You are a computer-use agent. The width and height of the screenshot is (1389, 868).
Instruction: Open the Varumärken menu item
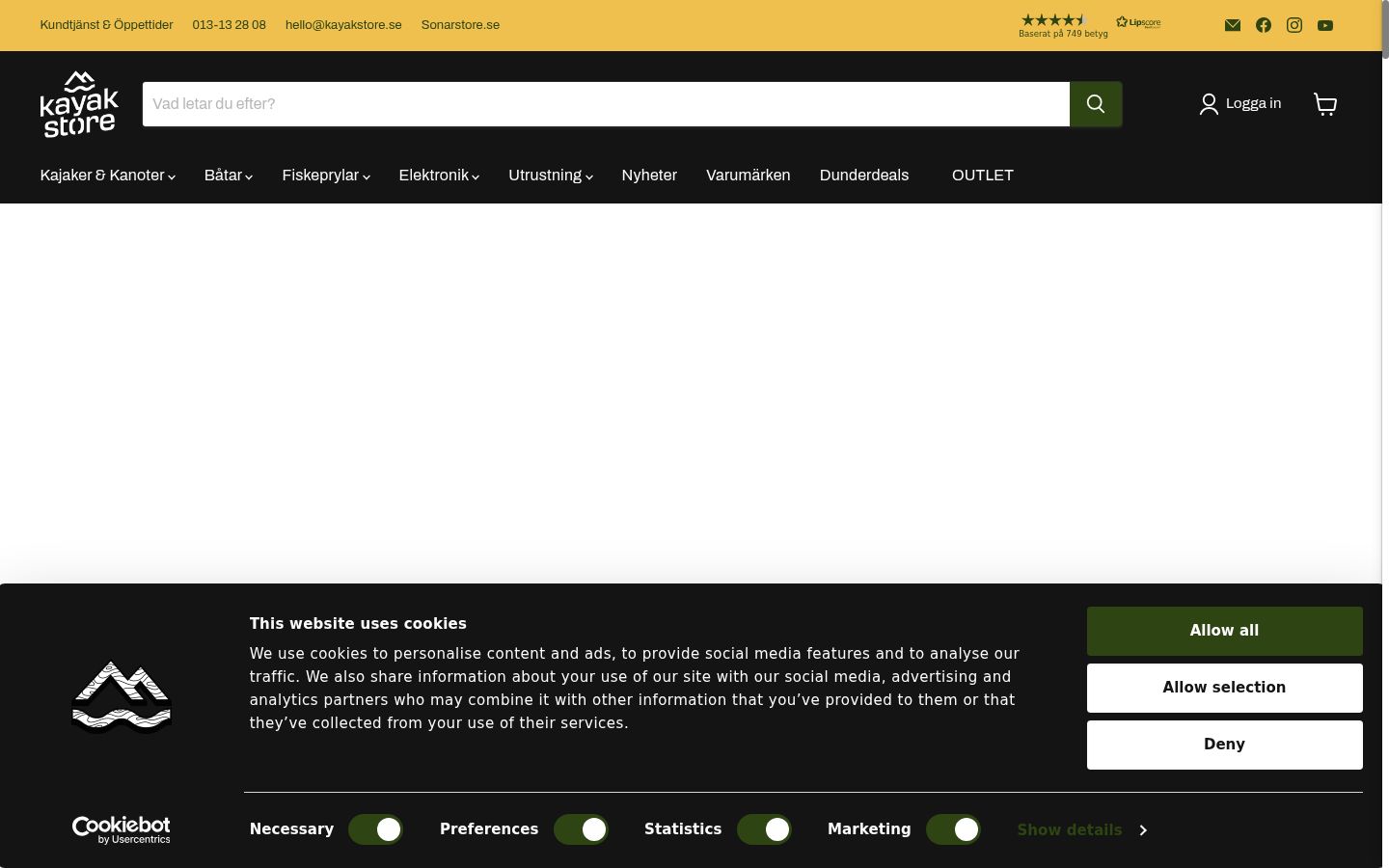(x=749, y=176)
